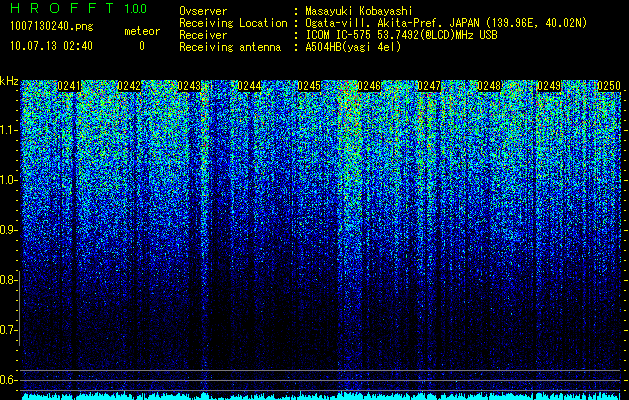The width and height of the screenshot is (629, 400).
Task: Click the 0.9 kHz axis tick label
Action: [x=8, y=230]
